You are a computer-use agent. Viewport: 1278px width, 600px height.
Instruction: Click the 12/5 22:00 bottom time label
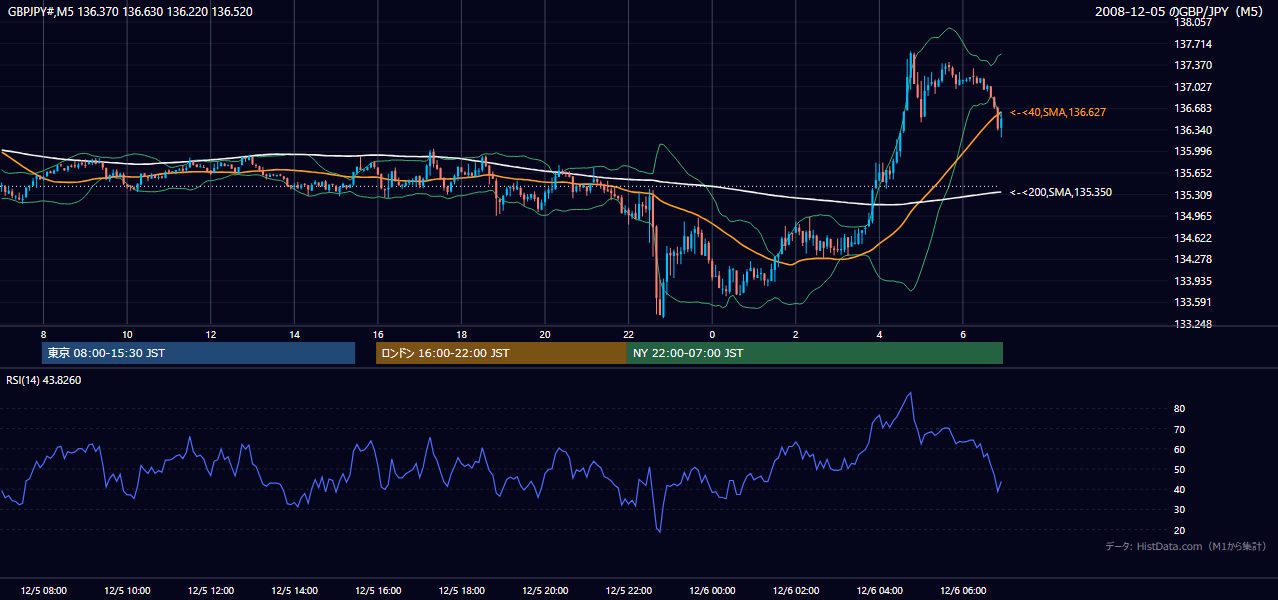[x=628, y=591]
